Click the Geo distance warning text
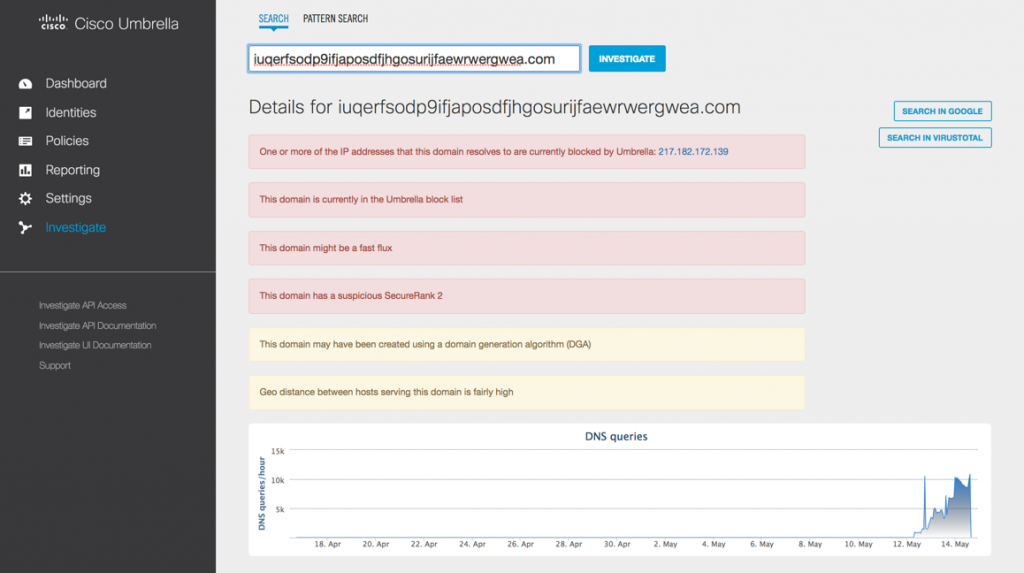Image resolution: width=1024 pixels, height=573 pixels. (x=386, y=392)
